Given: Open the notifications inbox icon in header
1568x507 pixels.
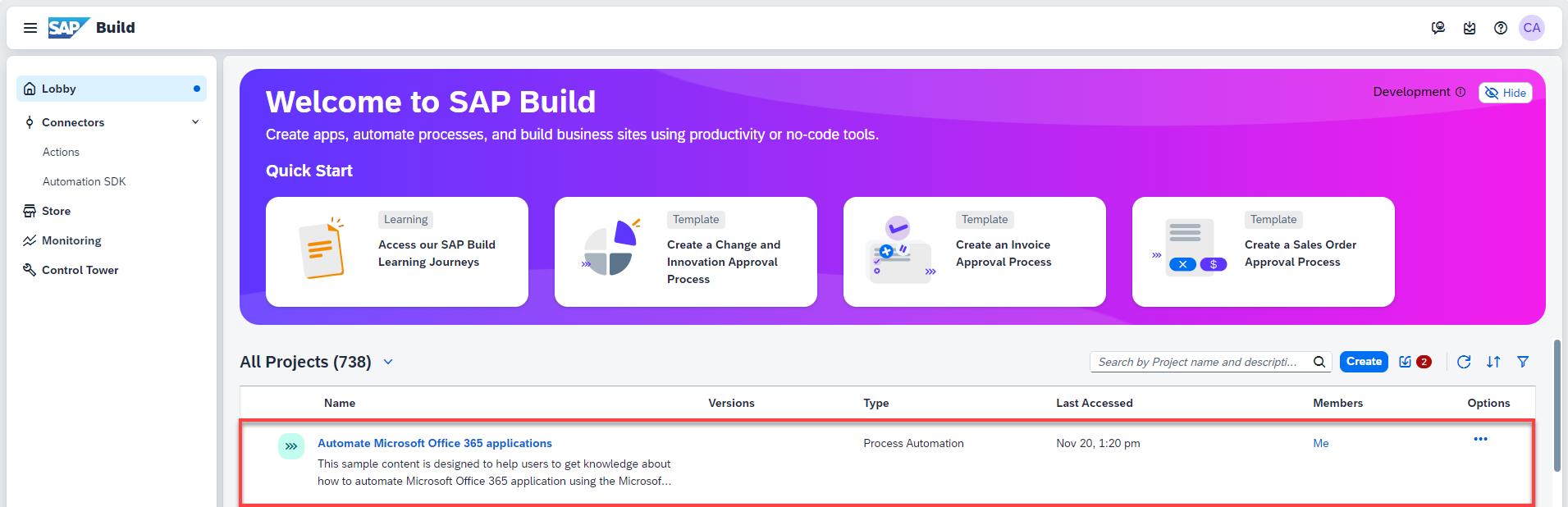Looking at the screenshot, I should (1470, 28).
